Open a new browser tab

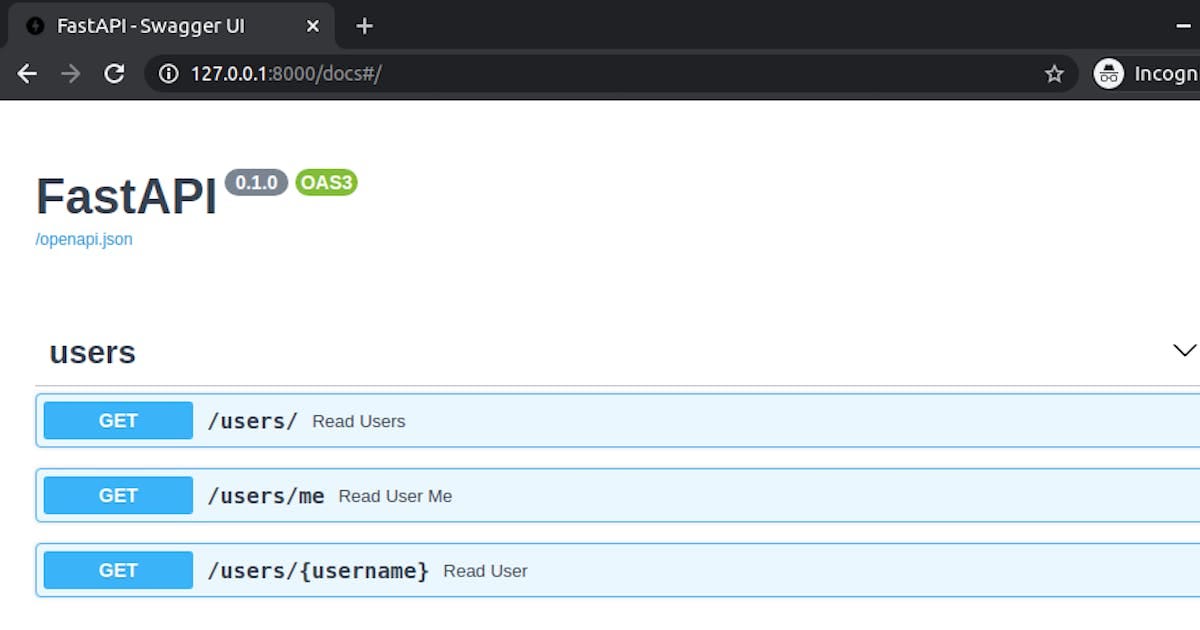click(x=364, y=26)
